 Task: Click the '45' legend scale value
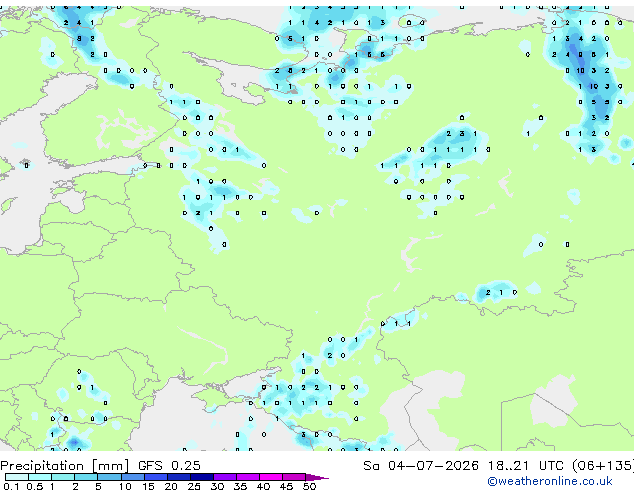(x=286, y=486)
